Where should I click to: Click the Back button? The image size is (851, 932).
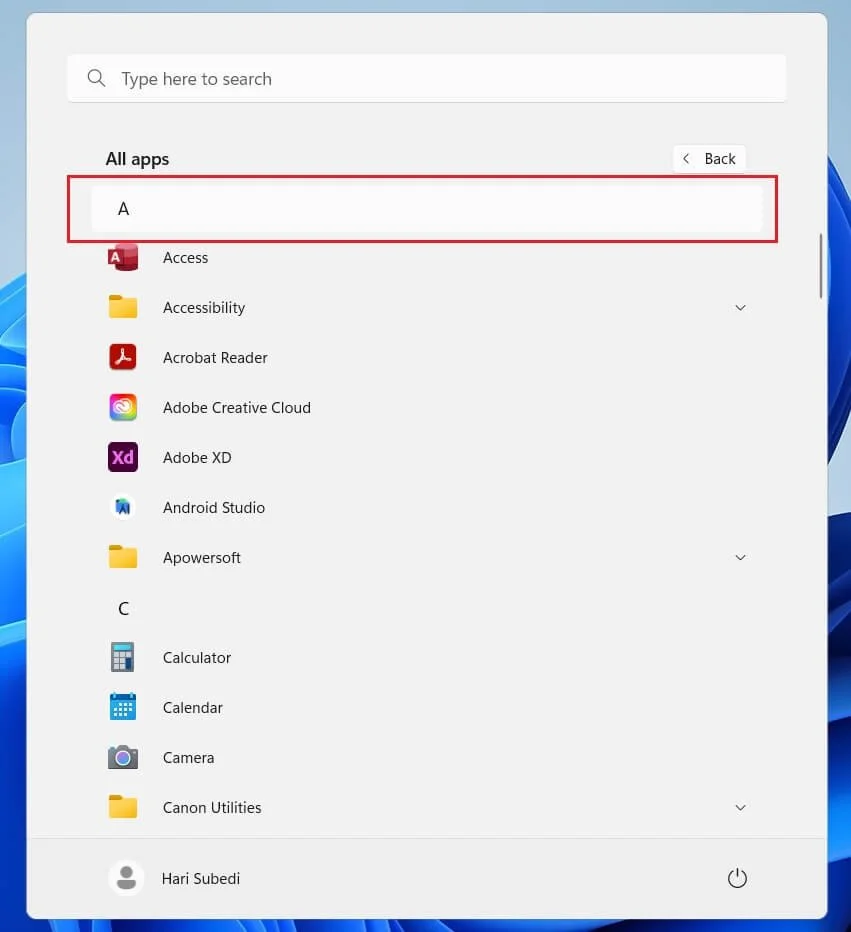[x=709, y=158]
